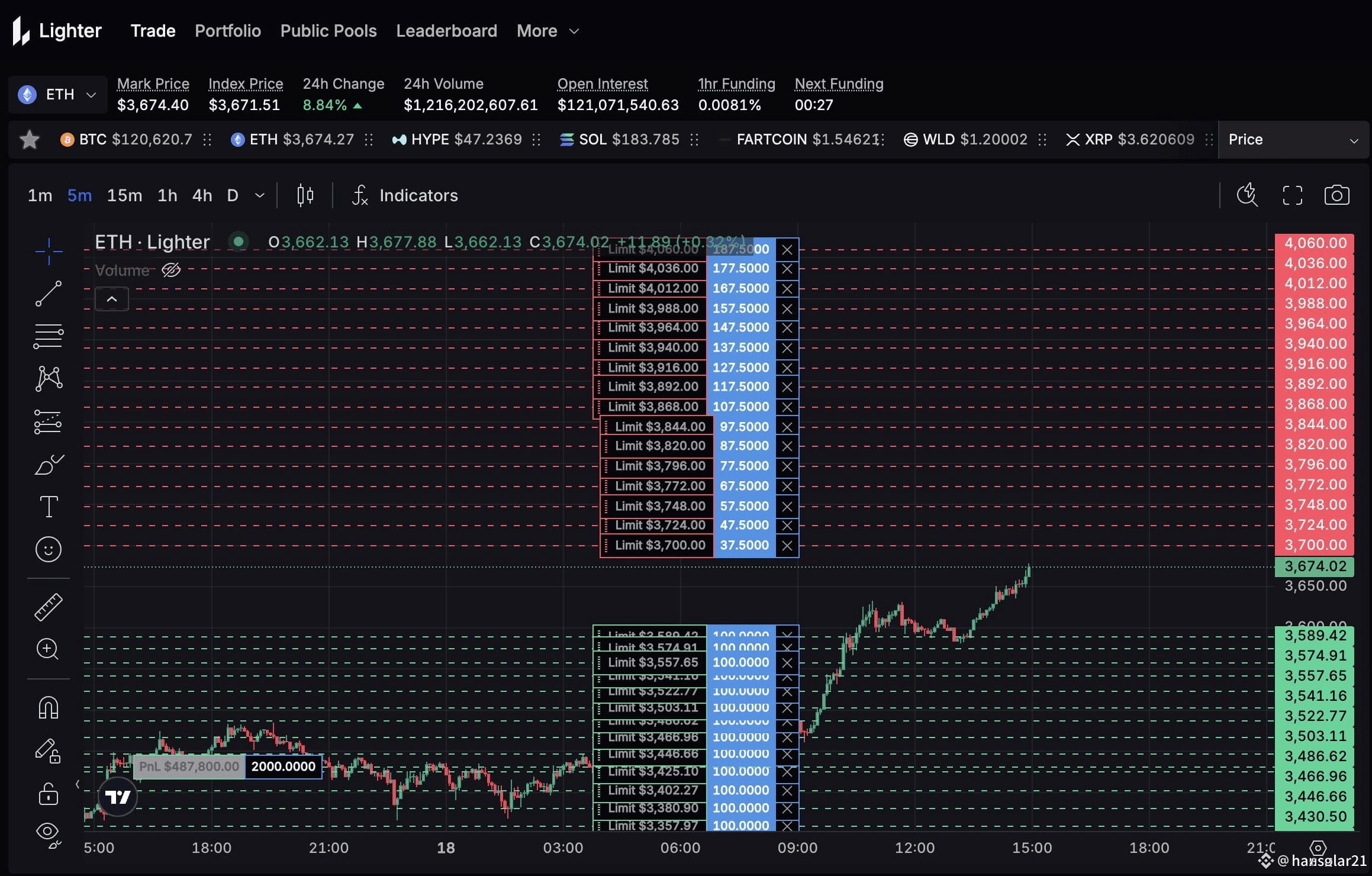This screenshot has width=1372, height=876.
Task: Choose the ruler measure tool
Action: click(x=49, y=607)
